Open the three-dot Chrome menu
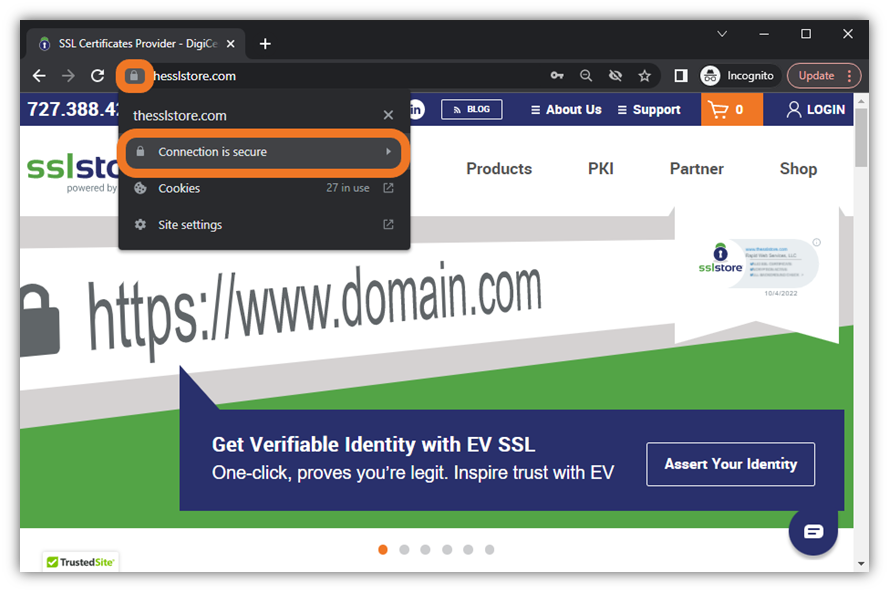The width and height of the screenshot is (889, 592). 849,76
